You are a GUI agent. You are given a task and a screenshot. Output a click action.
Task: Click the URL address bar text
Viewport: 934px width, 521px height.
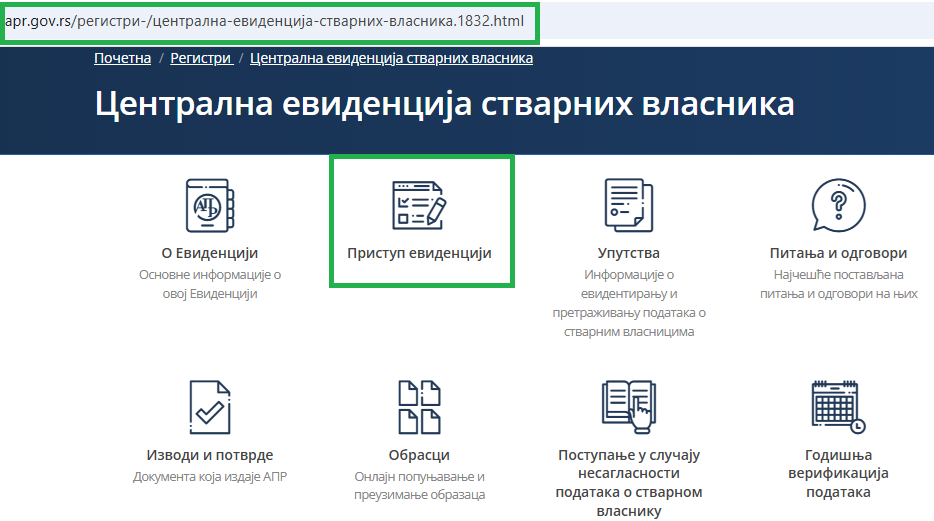[x=264, y=21]
